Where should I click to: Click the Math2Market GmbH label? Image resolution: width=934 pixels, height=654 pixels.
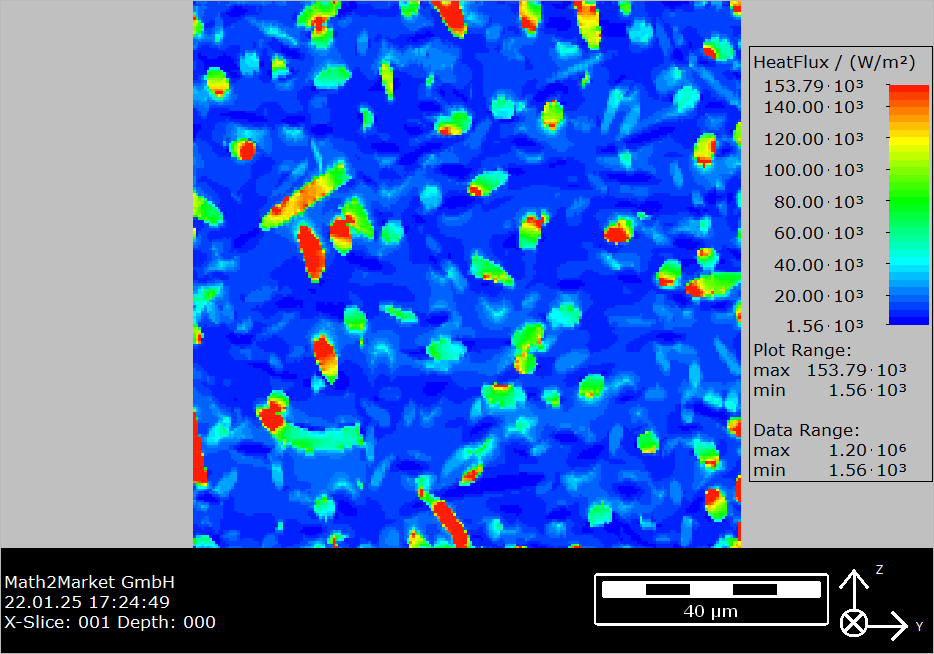(x=89, y=582)
